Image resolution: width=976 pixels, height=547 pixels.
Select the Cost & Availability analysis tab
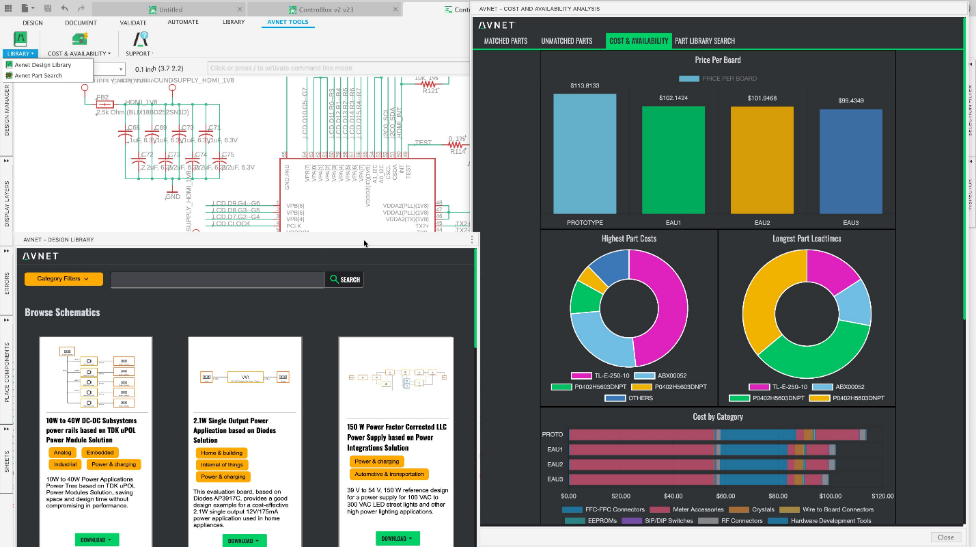(x=639, y=41)
